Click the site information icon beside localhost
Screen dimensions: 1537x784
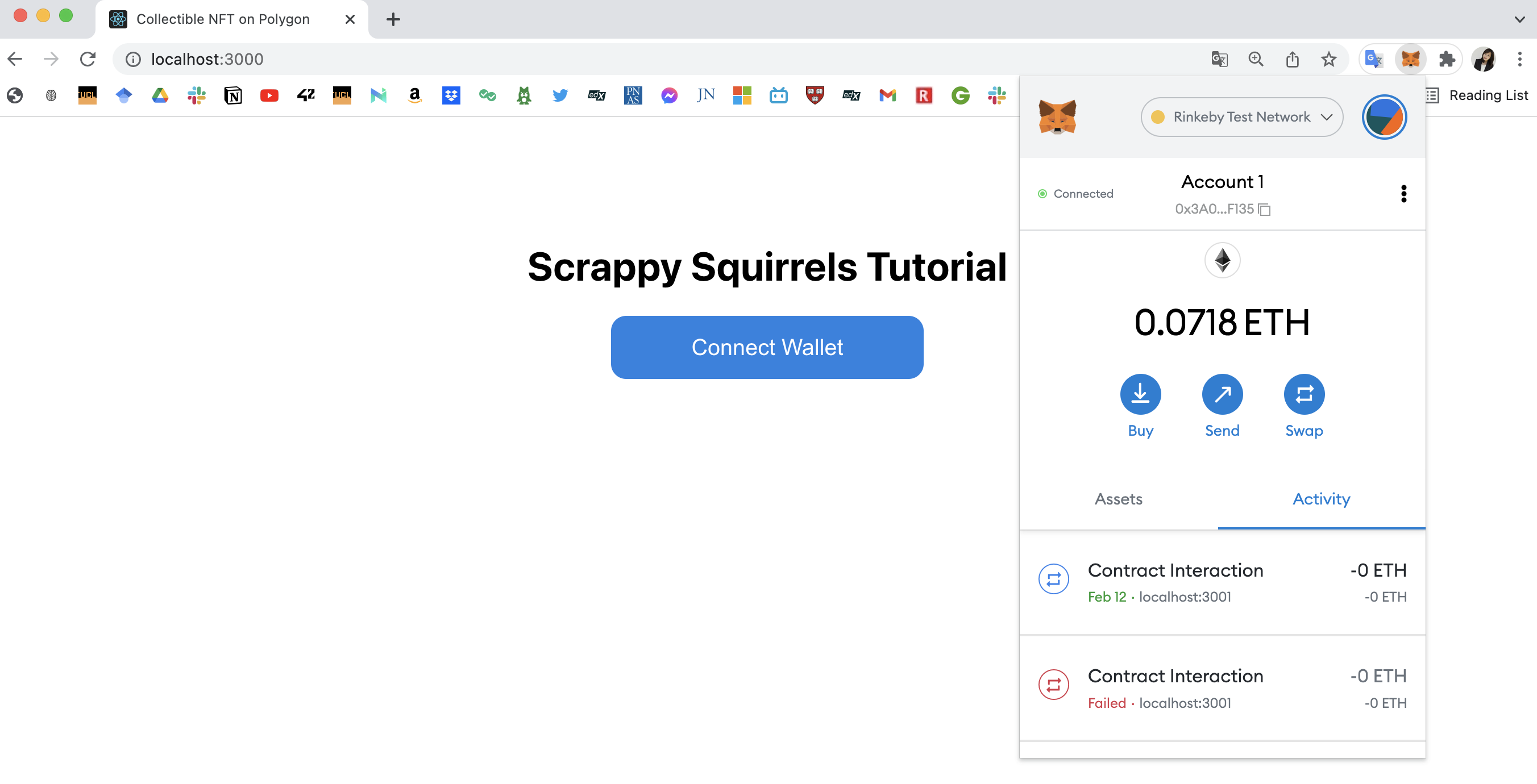click(x=133, y=59)
